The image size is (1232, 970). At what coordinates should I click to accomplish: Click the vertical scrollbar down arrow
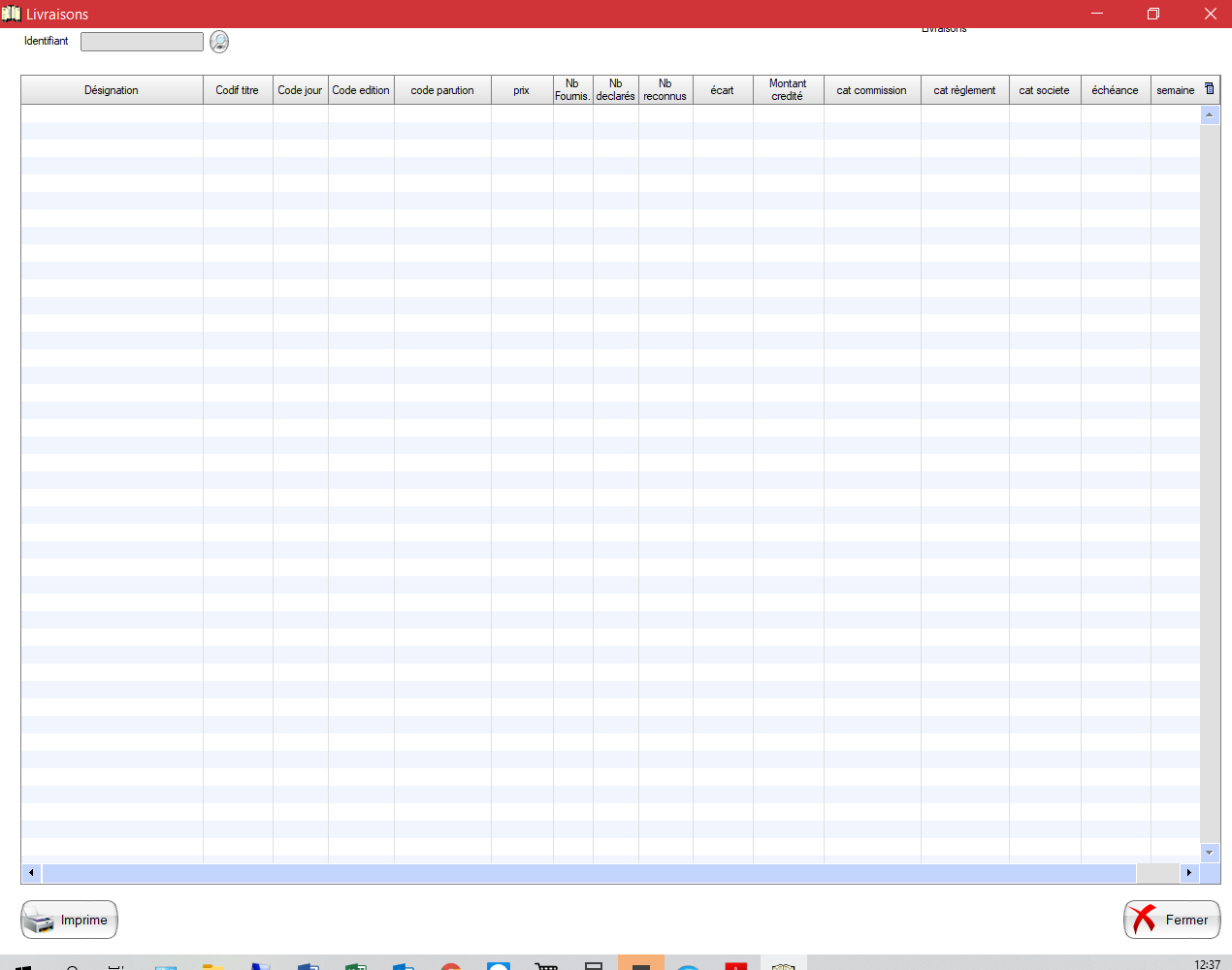tap(1209, 853)
